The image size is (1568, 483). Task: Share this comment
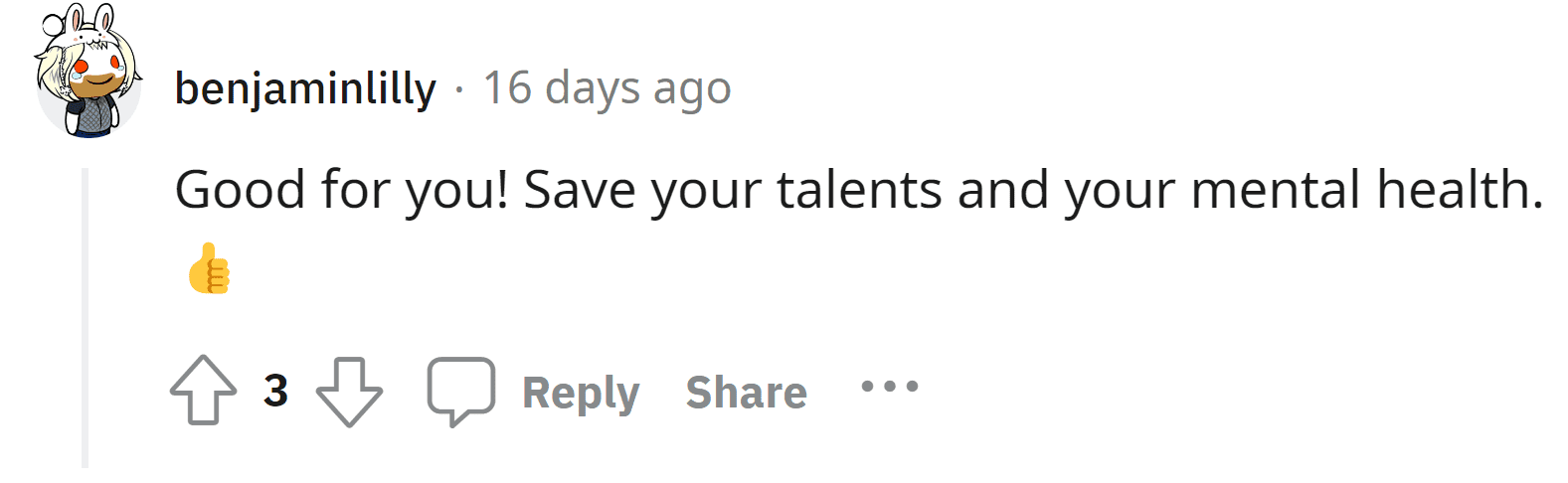746,392
